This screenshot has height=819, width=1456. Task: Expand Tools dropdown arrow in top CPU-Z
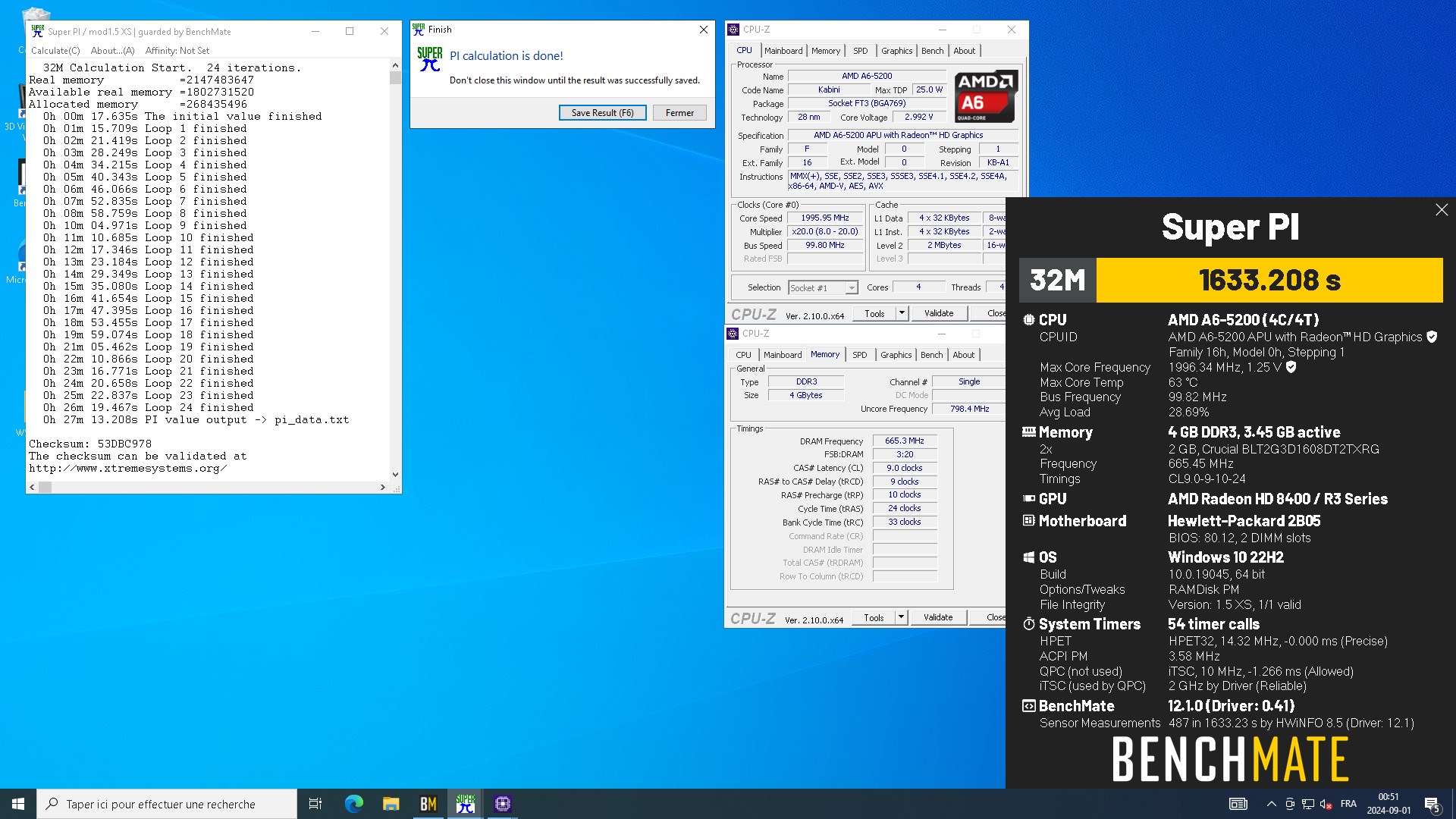tap(902, 313)
